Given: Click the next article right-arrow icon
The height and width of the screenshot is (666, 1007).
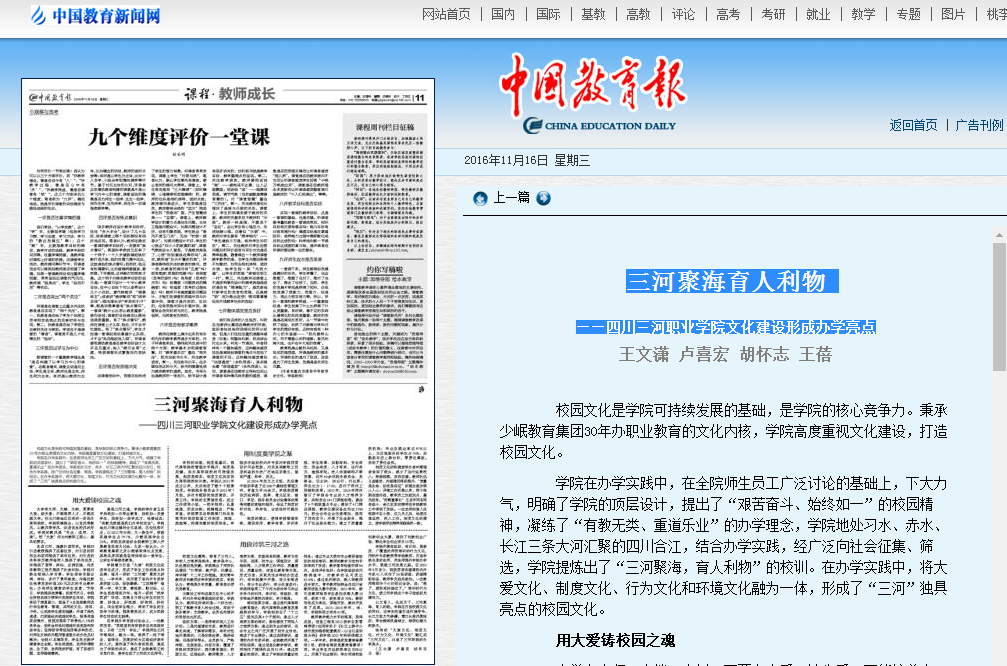Looking at the screenshot, I should click(544, 198).
